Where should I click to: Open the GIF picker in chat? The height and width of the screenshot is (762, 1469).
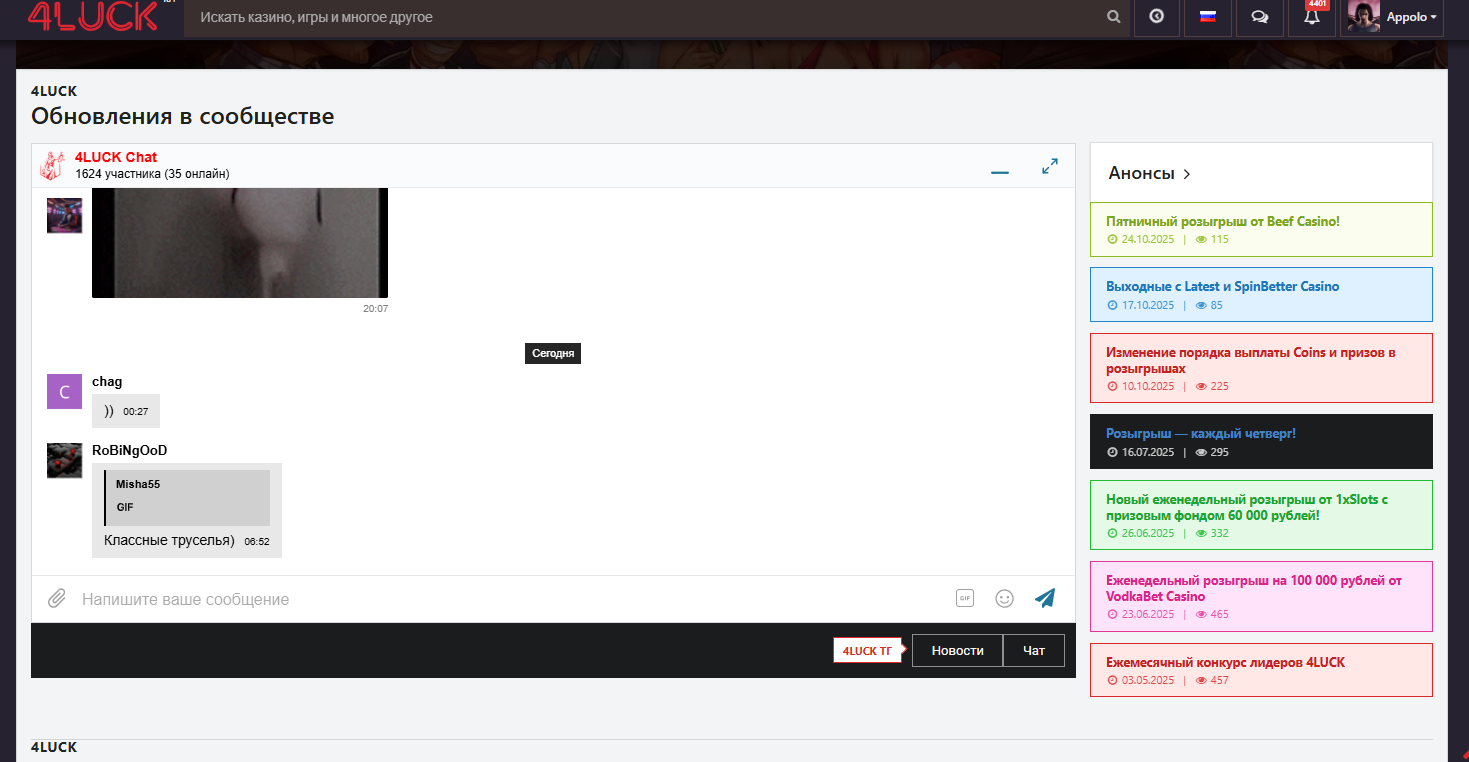pos(964,598)
